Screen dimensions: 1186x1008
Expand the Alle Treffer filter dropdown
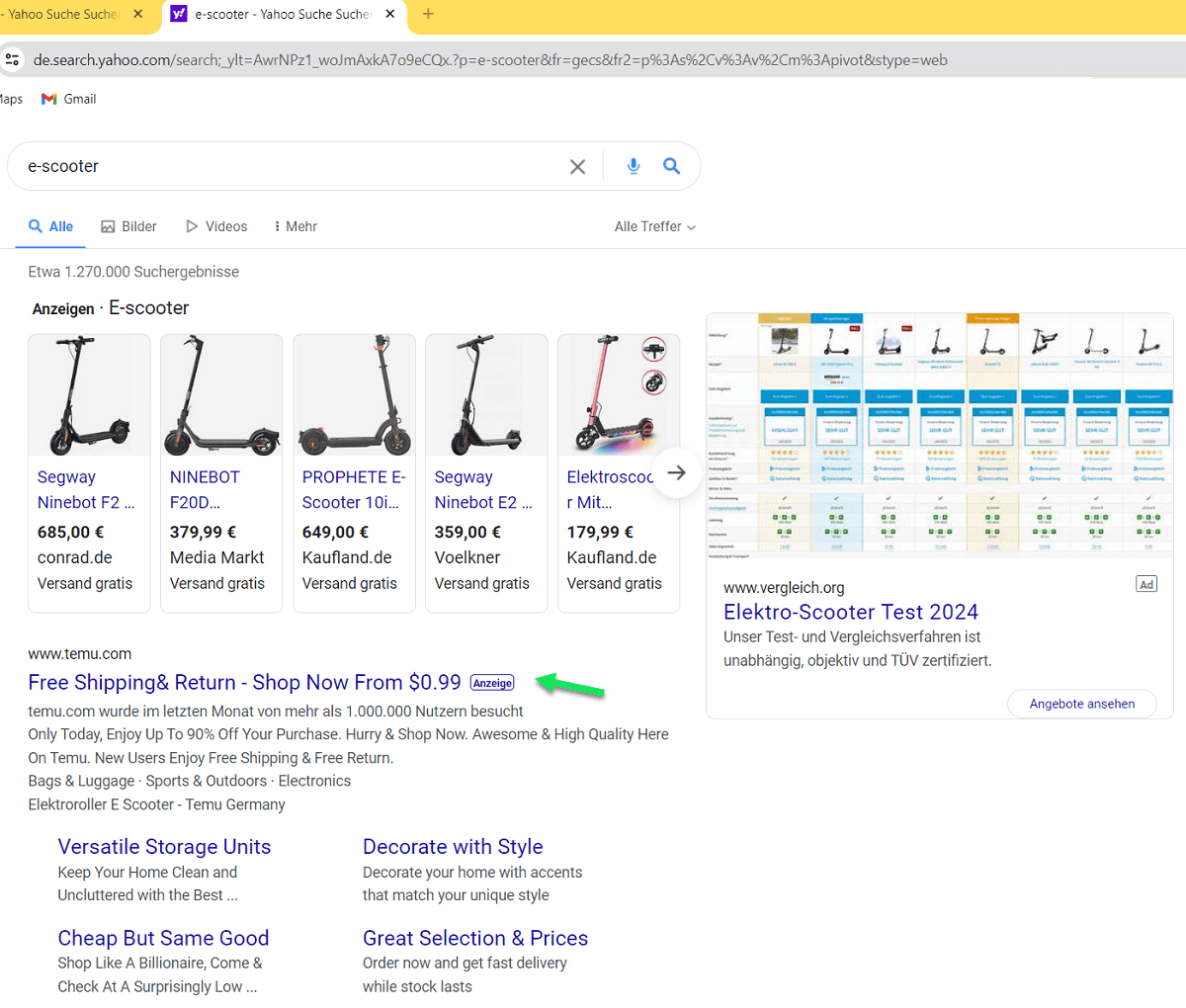655,226
